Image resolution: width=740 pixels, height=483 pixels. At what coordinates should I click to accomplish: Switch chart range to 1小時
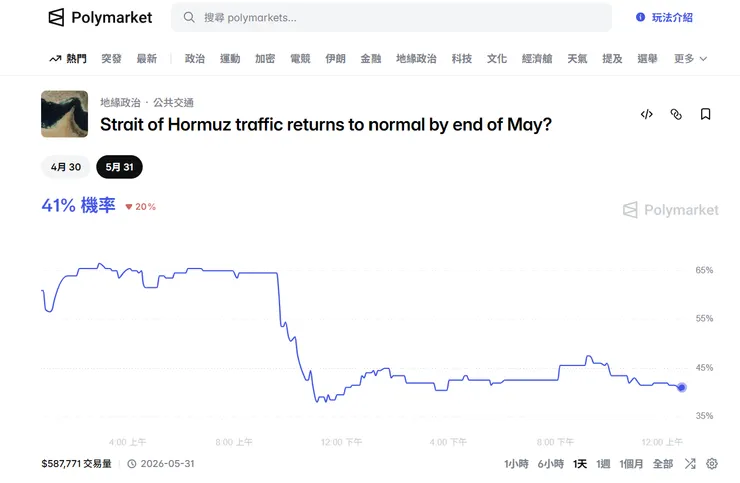click(x=516, y=464)
